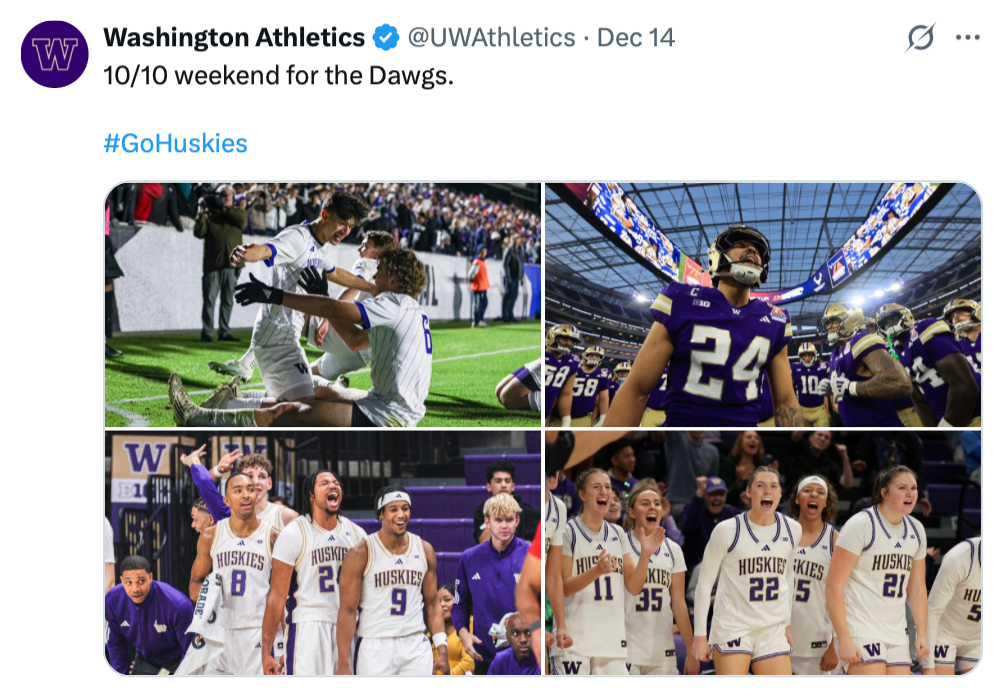This screenshot has width=1006, height=698.
Task: Click the Grok explain-post icon
Action: coord(920,38)
